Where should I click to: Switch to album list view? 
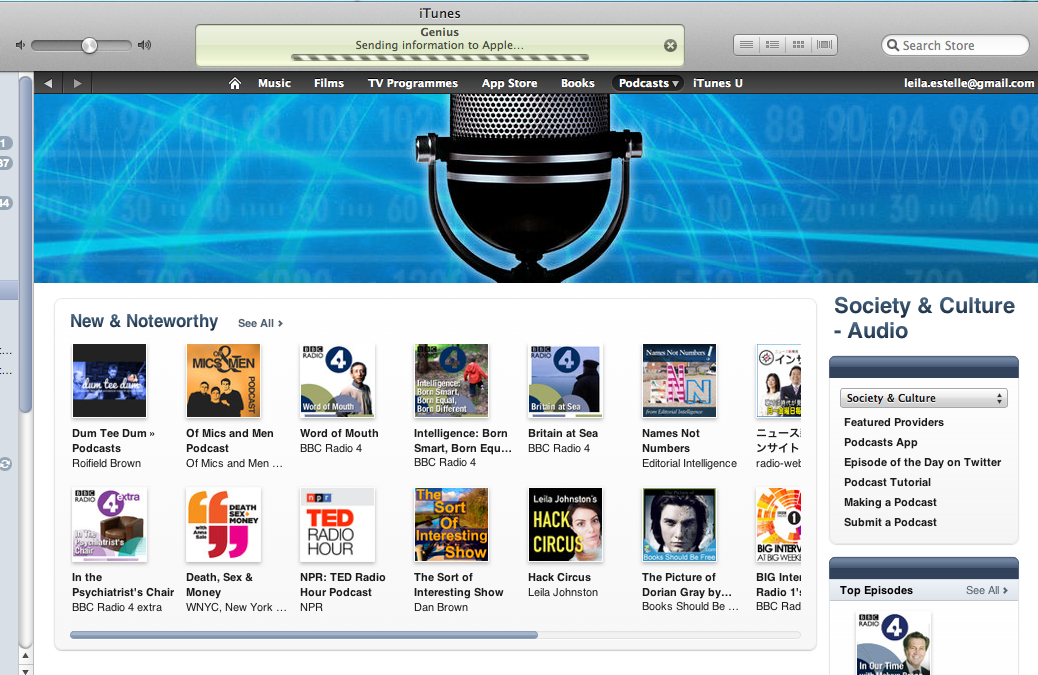coord(772,45)
